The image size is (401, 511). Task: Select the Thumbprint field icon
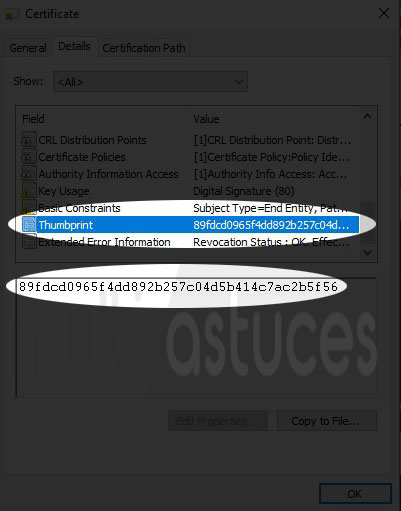[29, 224]
